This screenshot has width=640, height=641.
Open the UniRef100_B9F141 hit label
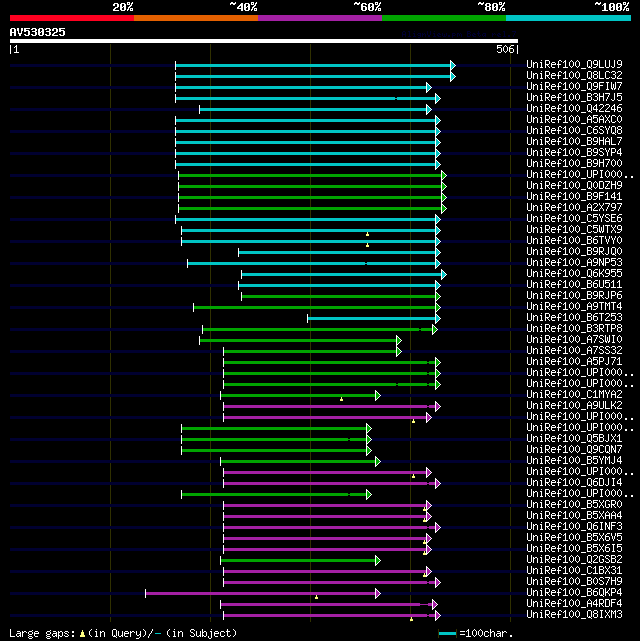click(x=574, y=196)
